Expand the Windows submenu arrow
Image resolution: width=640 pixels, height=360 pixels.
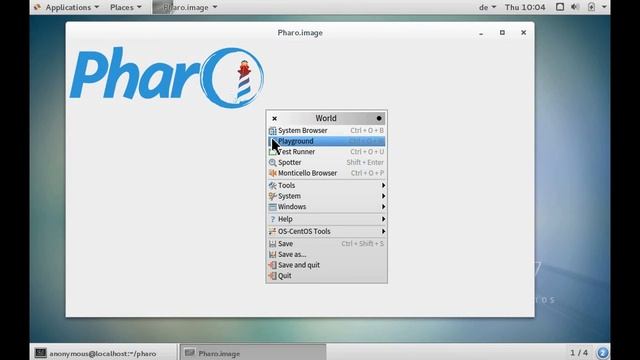click(x=383, y=207)
